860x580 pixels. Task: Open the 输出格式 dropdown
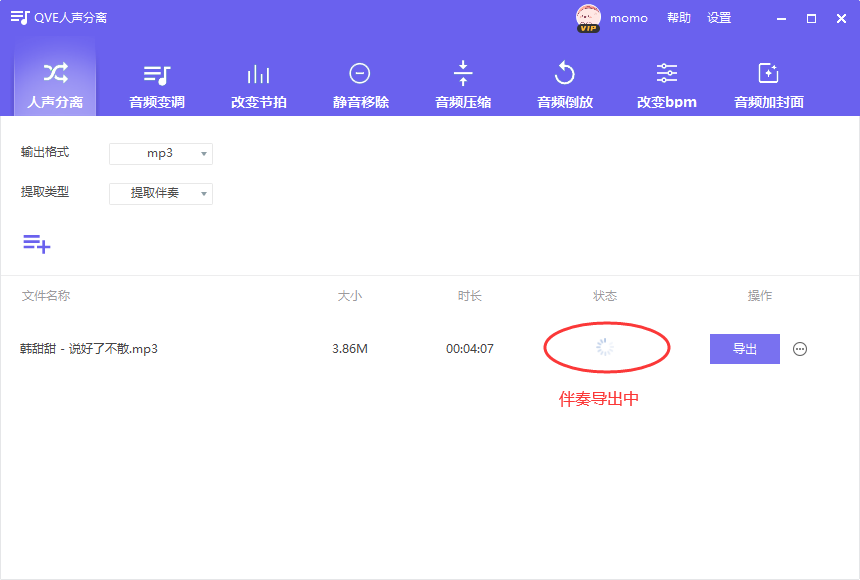click(x=160, y=153)
